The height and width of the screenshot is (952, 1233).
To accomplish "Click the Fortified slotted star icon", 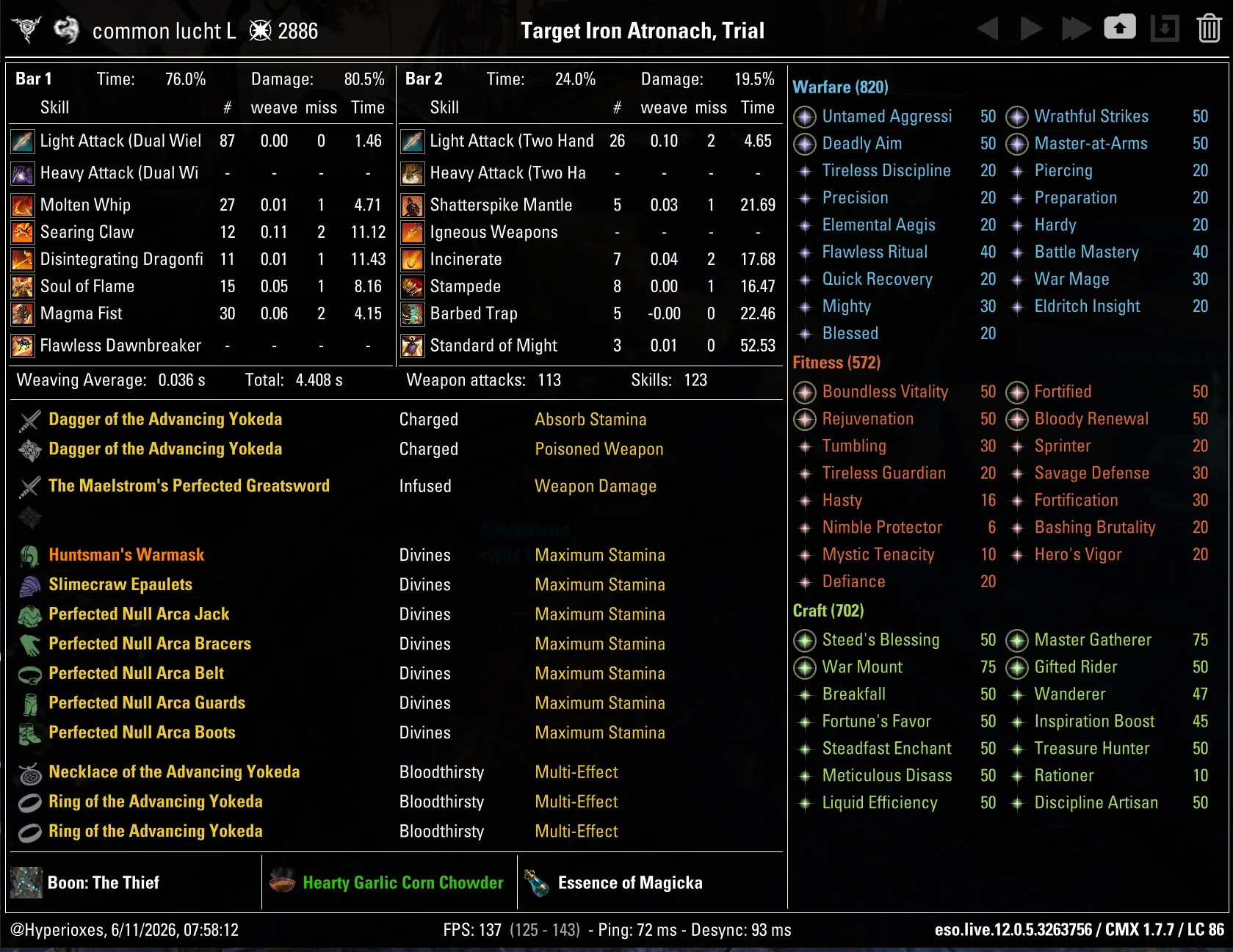I will 1017,392.
